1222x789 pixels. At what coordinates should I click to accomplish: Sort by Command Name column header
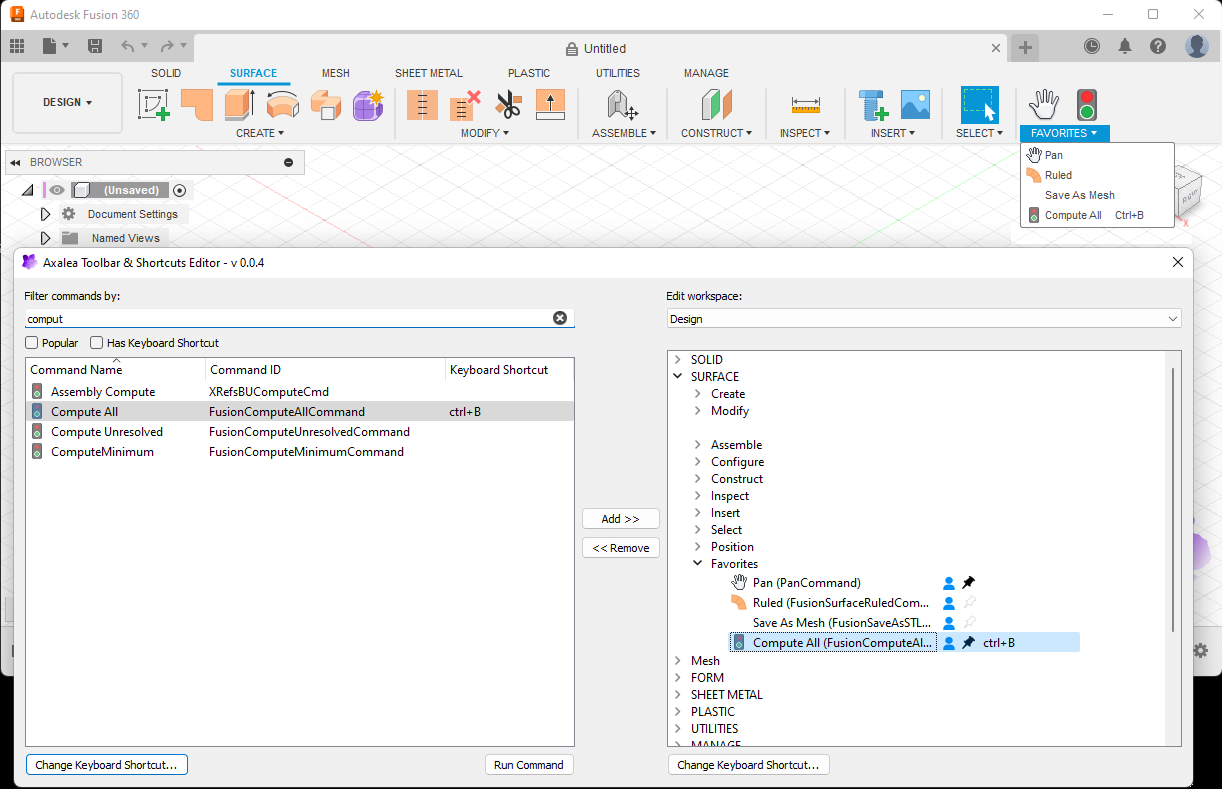coord(116,370)
